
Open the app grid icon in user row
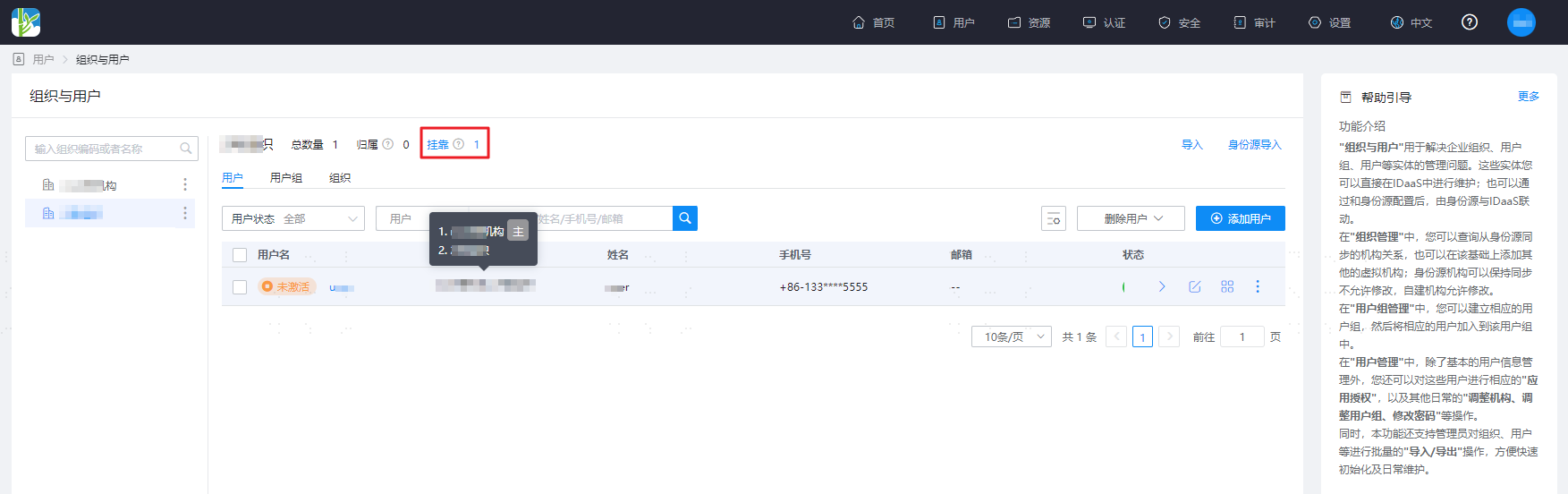click(1226, 286)
